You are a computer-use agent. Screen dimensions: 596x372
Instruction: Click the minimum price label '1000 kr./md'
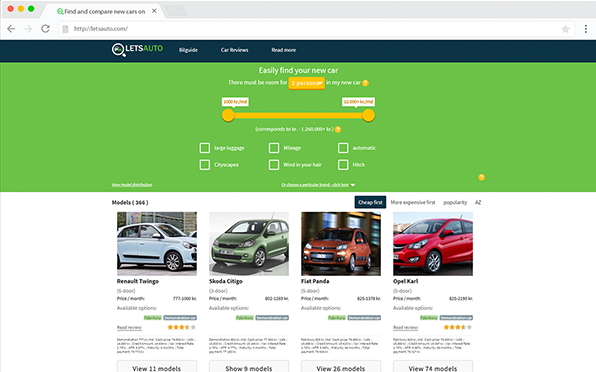(235, 101)
